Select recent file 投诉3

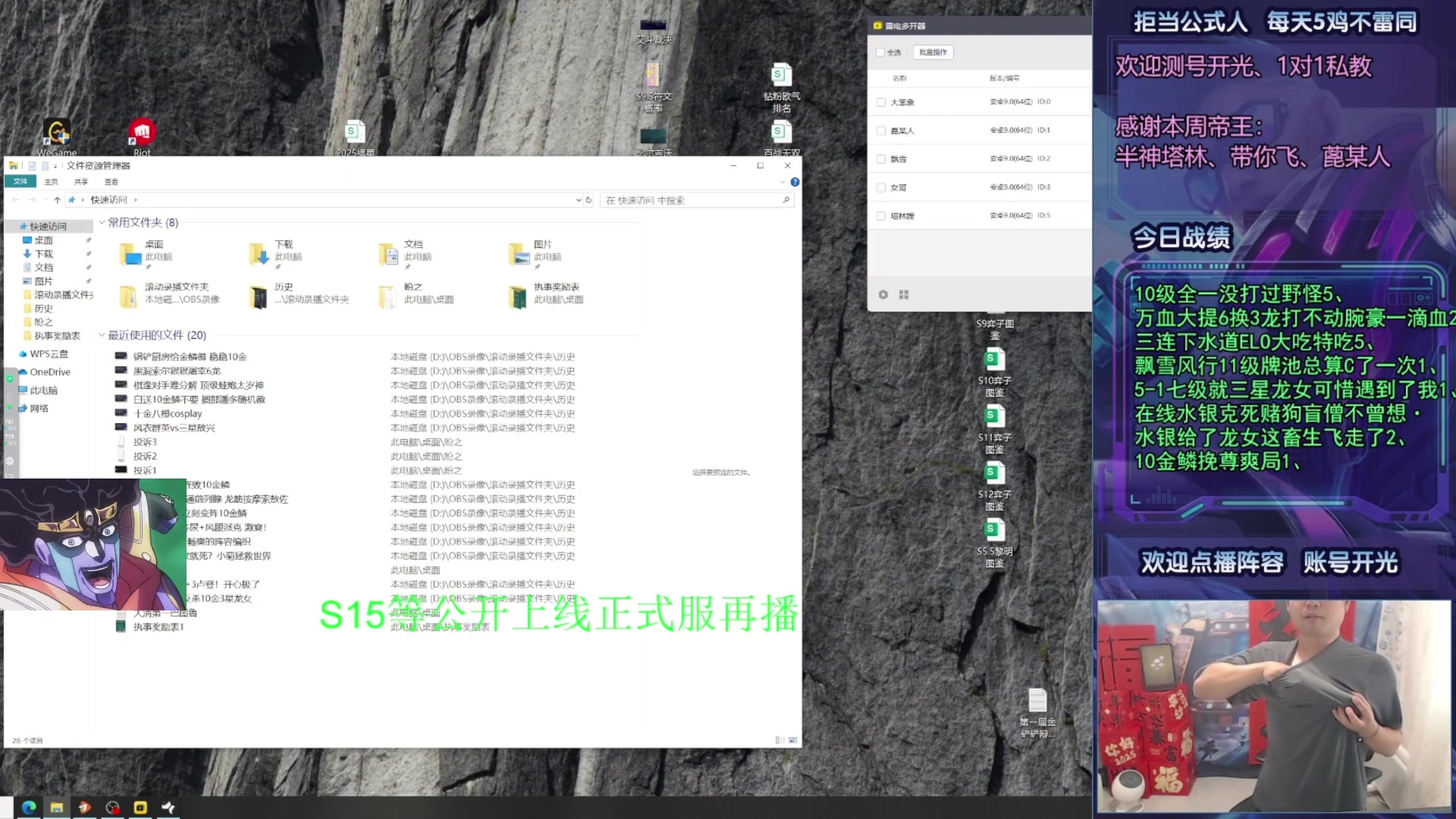(x=145, y=442)
